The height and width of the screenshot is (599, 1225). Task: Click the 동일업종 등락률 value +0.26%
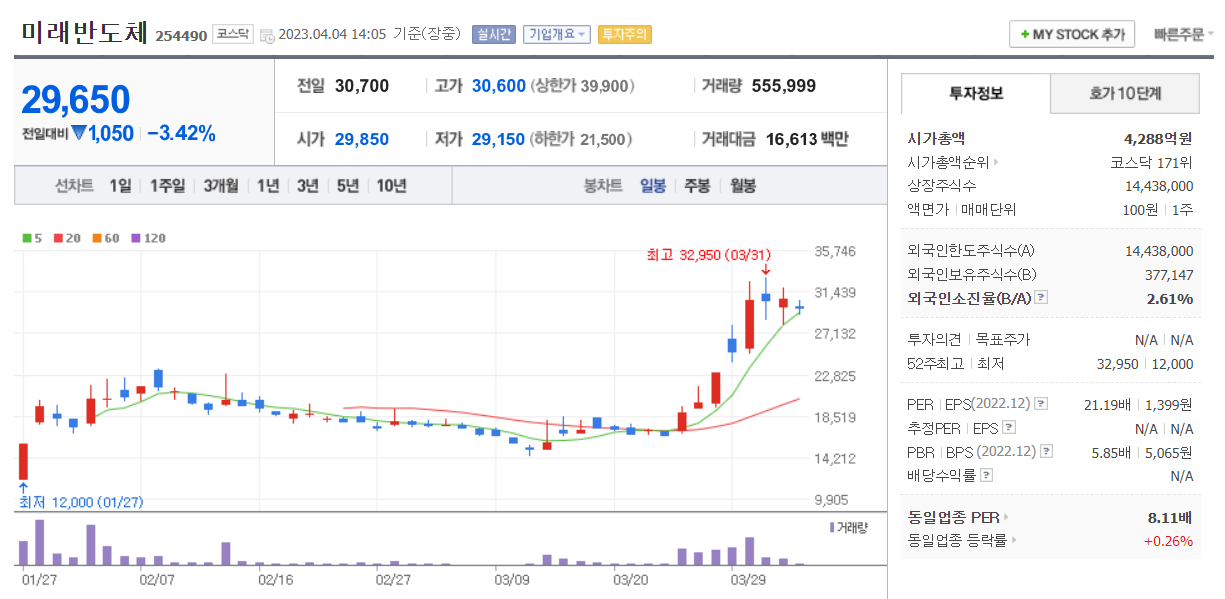point(1168,541)
